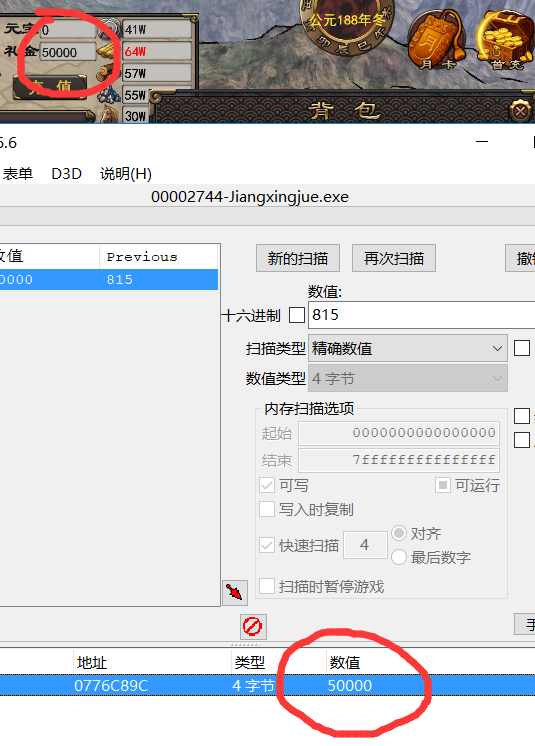Toggle the 写入时复制 copy-on-write checkbox
This screenshot has height=746, width=535.
pos(267,509)
